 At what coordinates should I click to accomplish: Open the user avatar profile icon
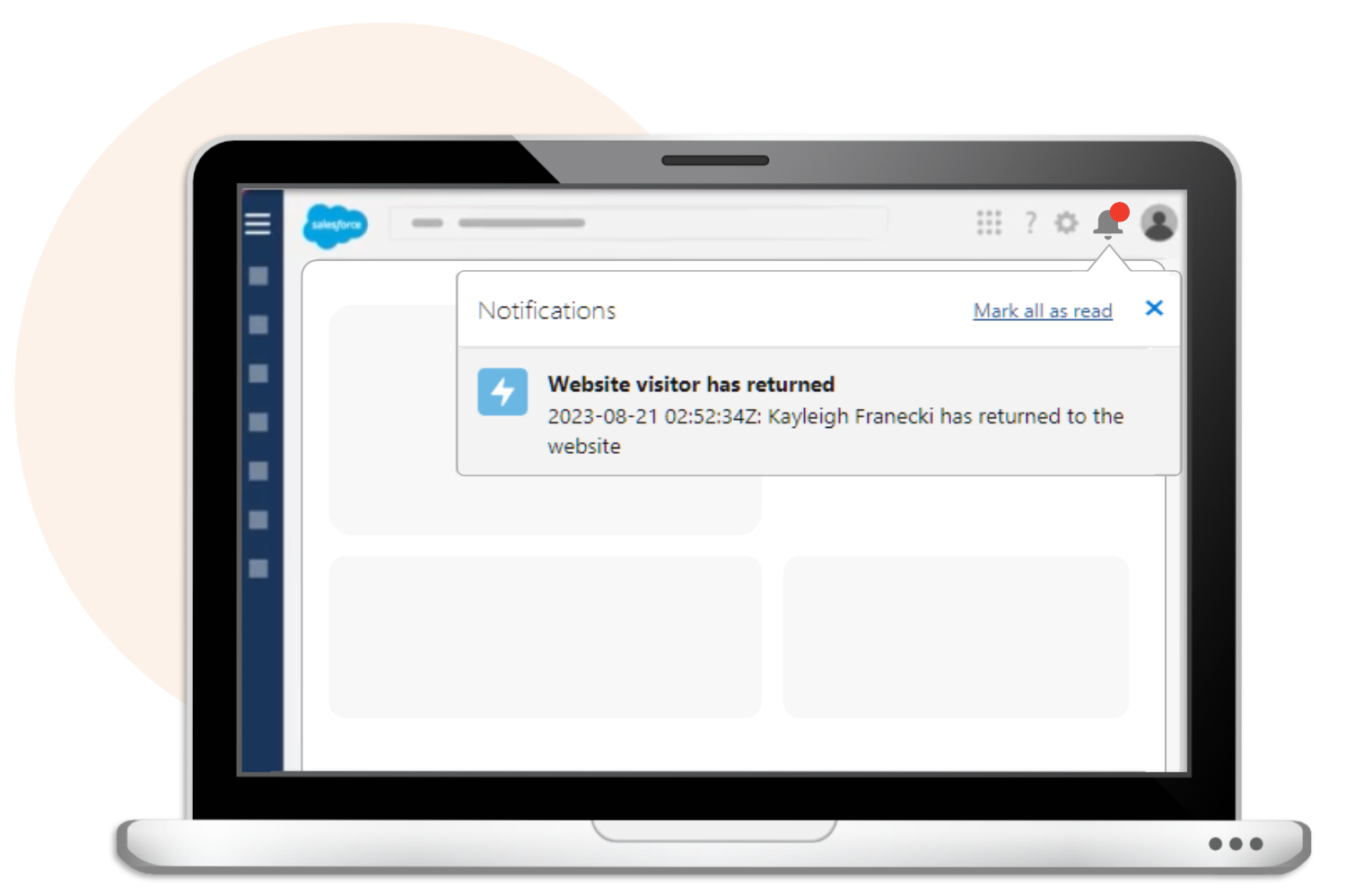1158,222
